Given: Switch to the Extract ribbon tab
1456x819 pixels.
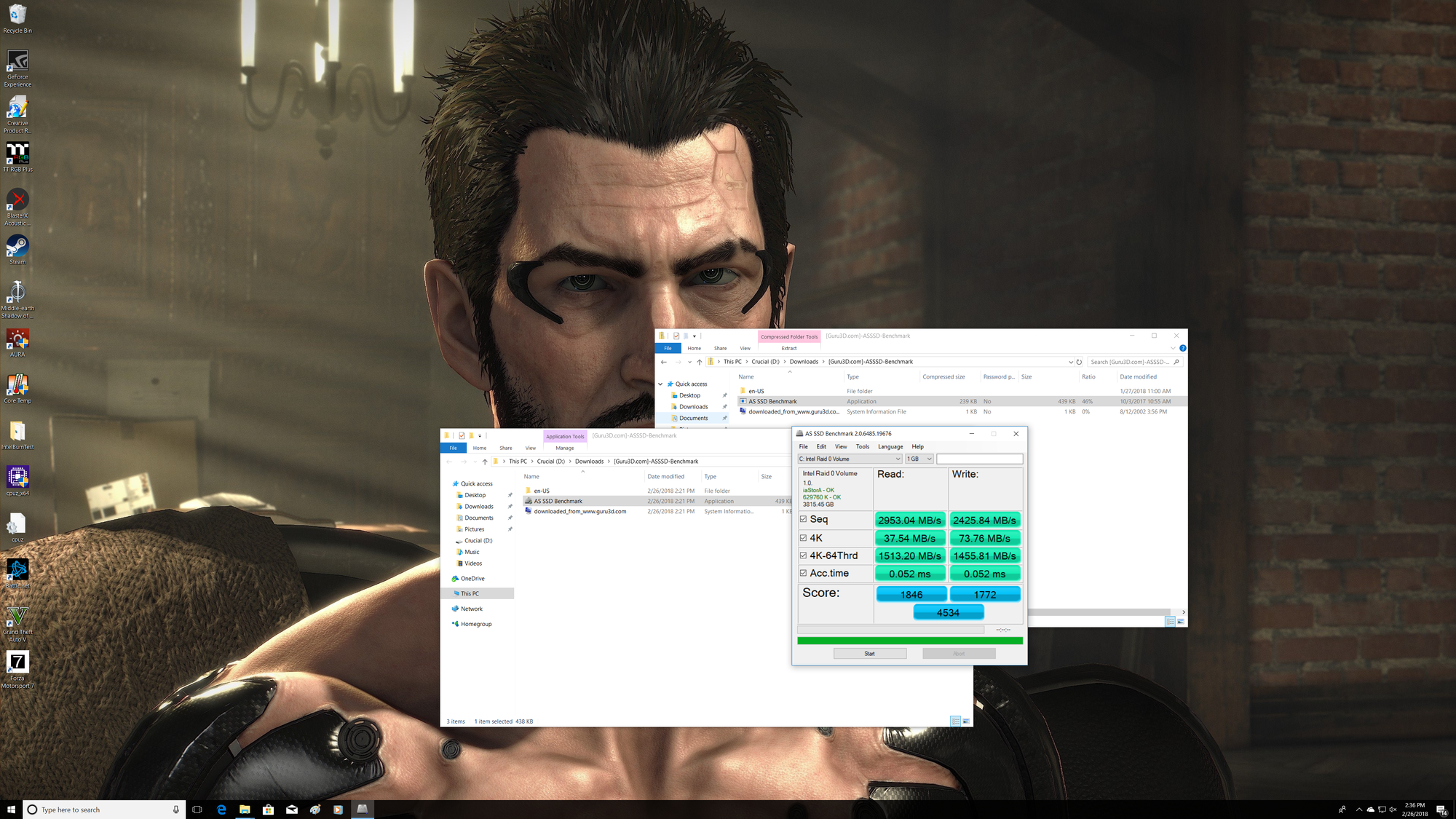Looking at the screenshot, I should click(x=788, y=348).
